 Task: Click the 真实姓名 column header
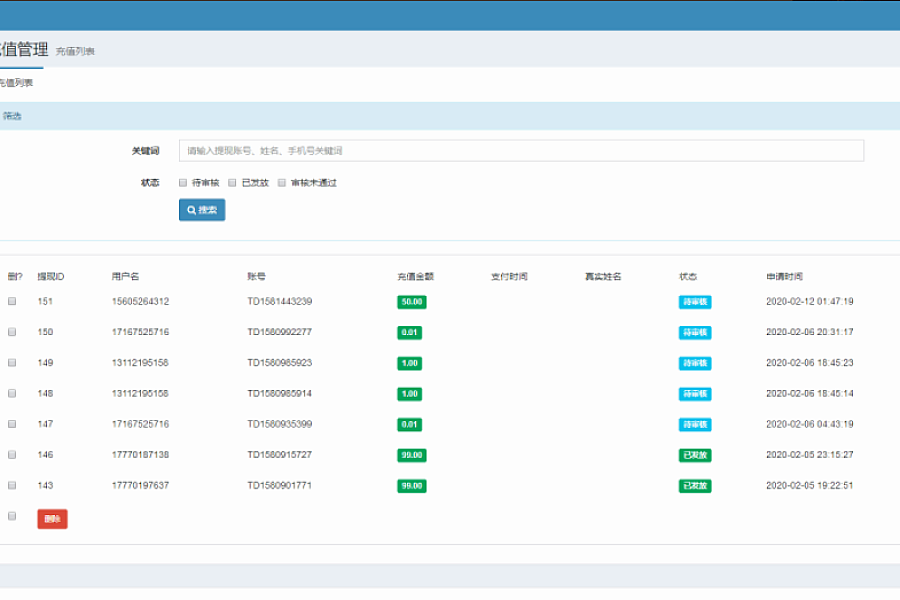[603, 276]
